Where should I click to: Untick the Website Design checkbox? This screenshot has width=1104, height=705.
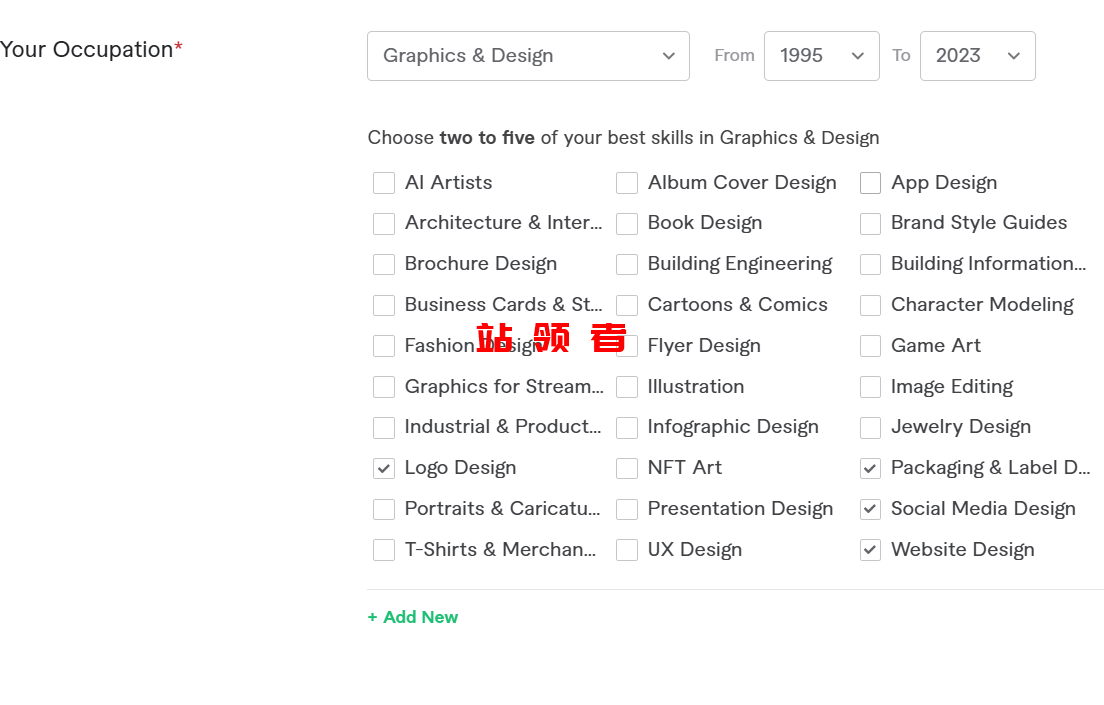[x=871, y=550]
